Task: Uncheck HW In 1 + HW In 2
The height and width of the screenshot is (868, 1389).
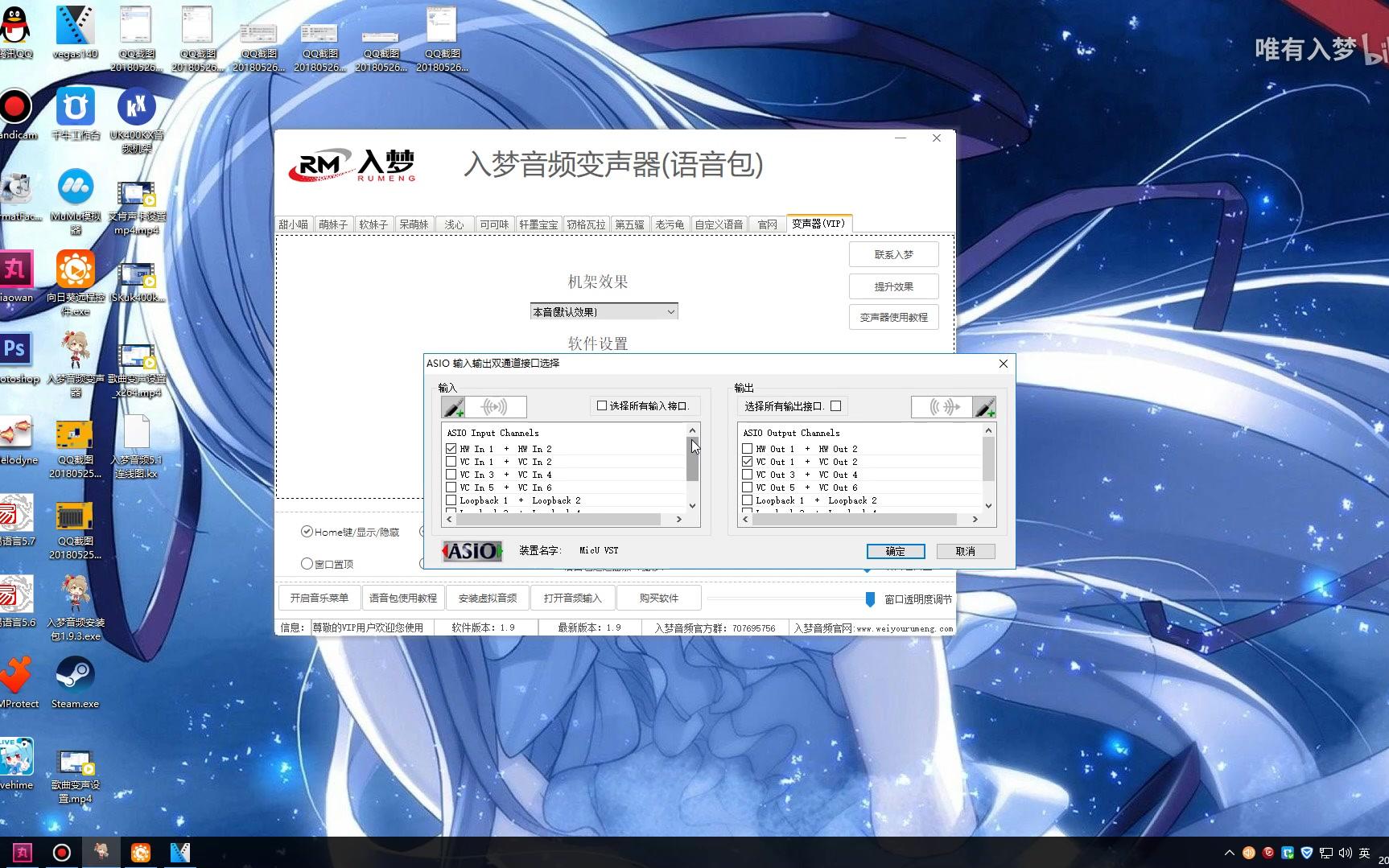Action: point(451,449)
